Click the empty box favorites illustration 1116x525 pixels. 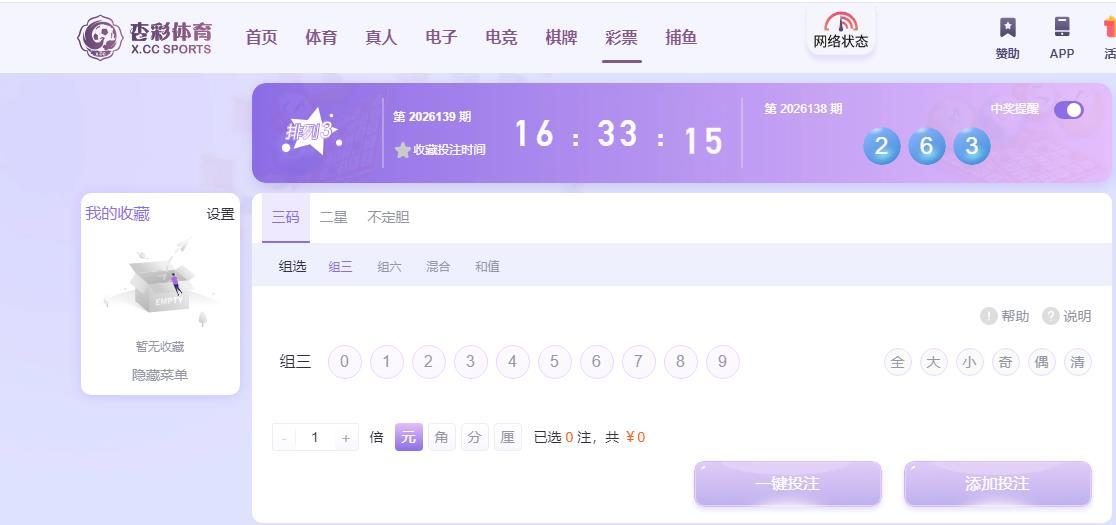(x=160, y=283)
